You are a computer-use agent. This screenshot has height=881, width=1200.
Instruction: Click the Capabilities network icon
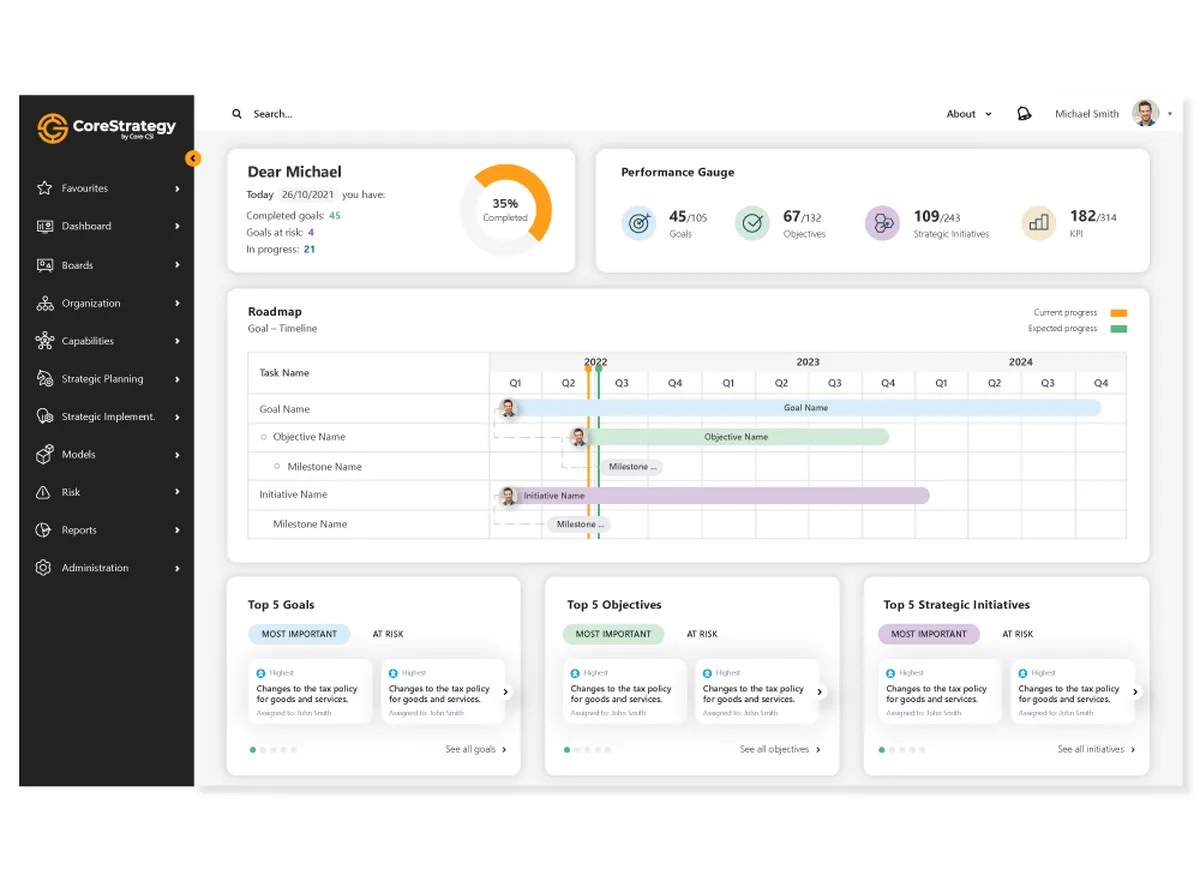44,341
